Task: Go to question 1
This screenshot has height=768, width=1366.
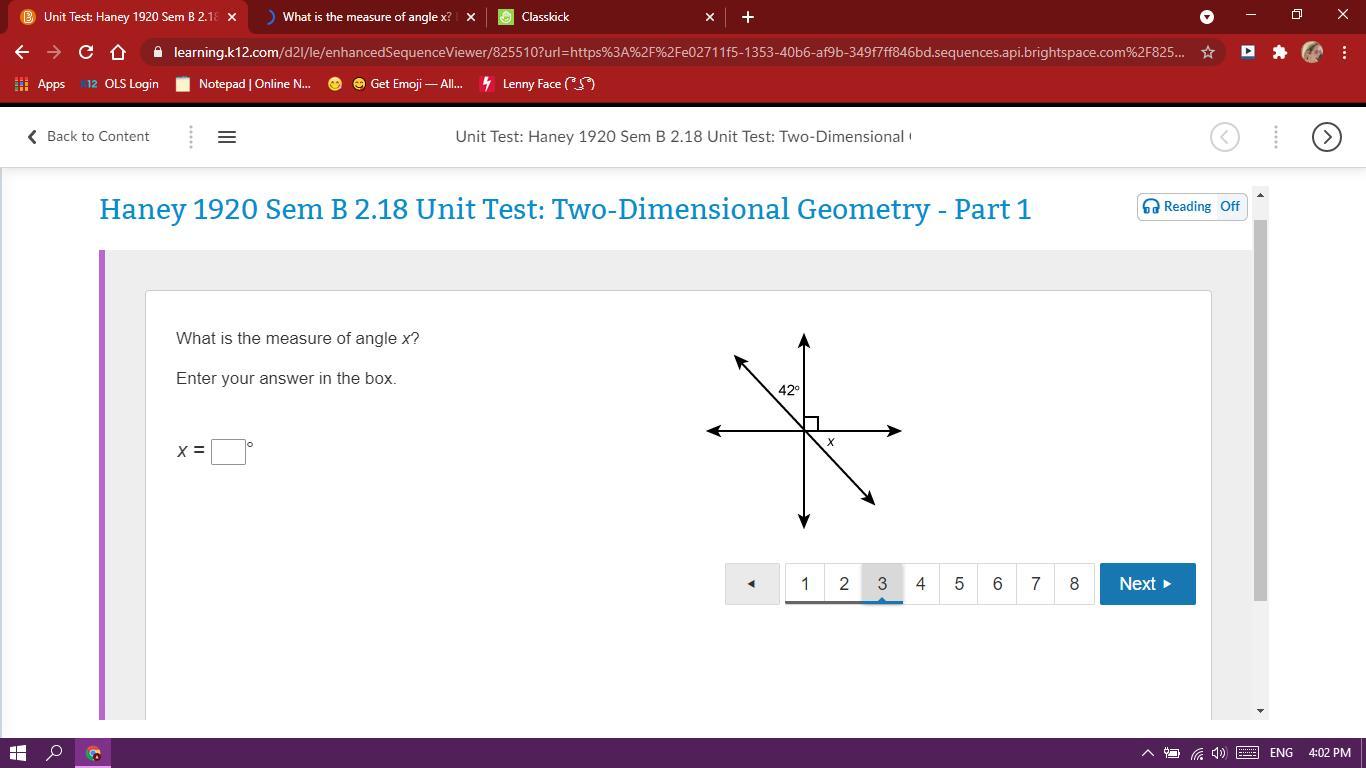Action: (805, 584)
